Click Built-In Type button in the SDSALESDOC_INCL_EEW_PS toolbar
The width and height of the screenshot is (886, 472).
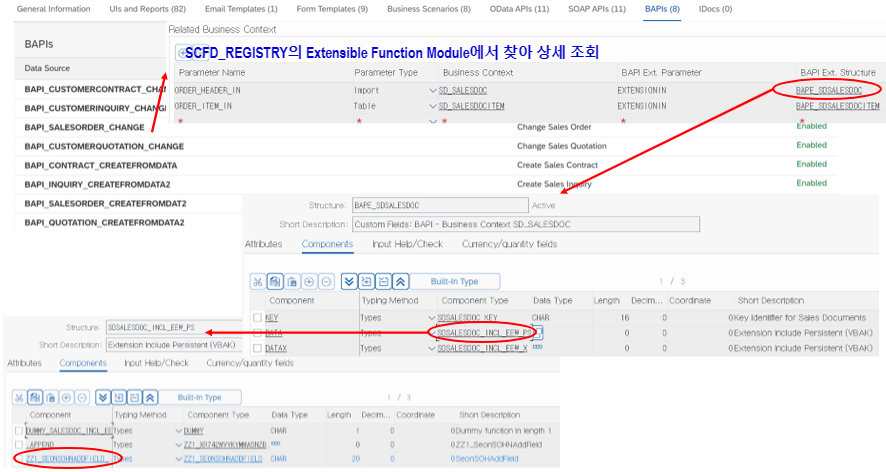point(199,398)
